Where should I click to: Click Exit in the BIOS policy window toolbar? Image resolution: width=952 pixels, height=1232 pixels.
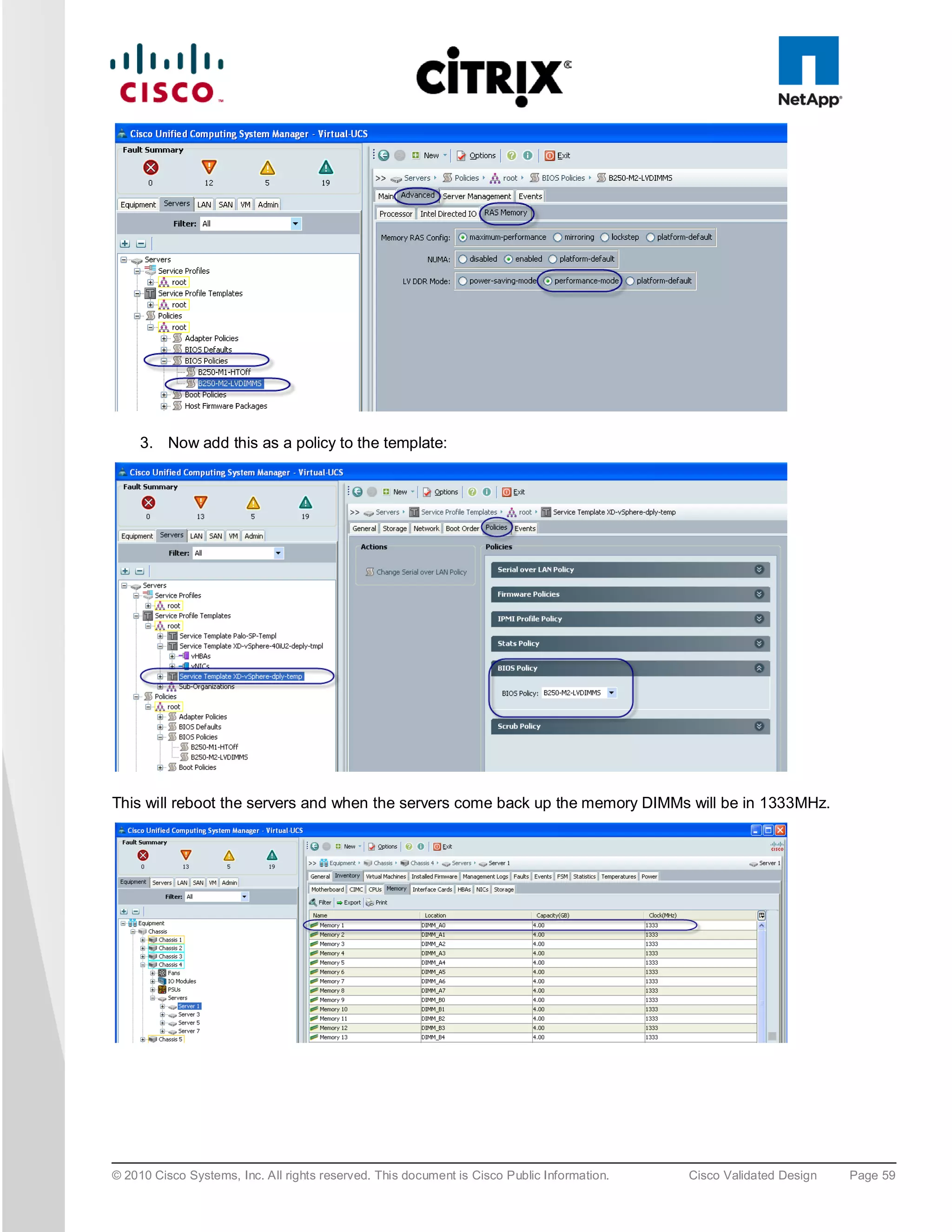pos(557,156)
